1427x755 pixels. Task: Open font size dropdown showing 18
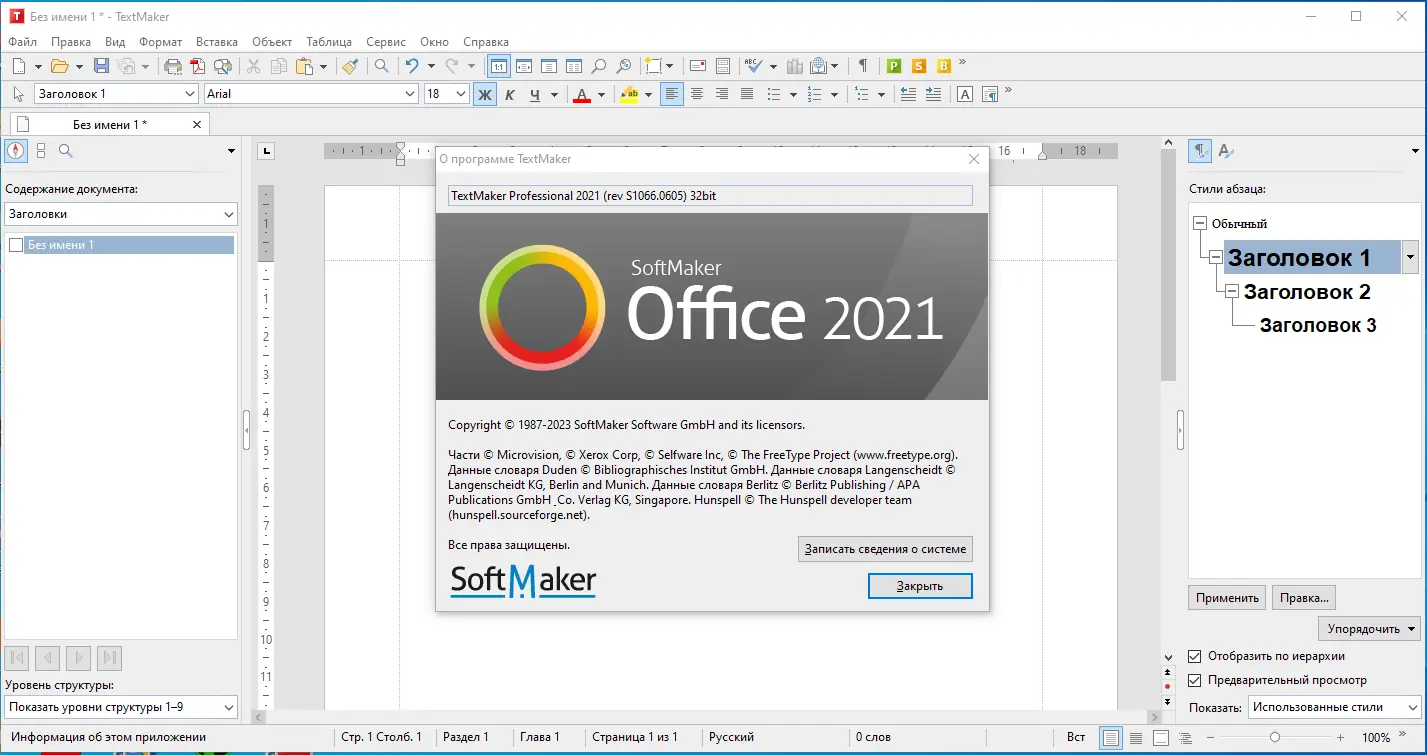pyautogui.click(x=461, y=94)
